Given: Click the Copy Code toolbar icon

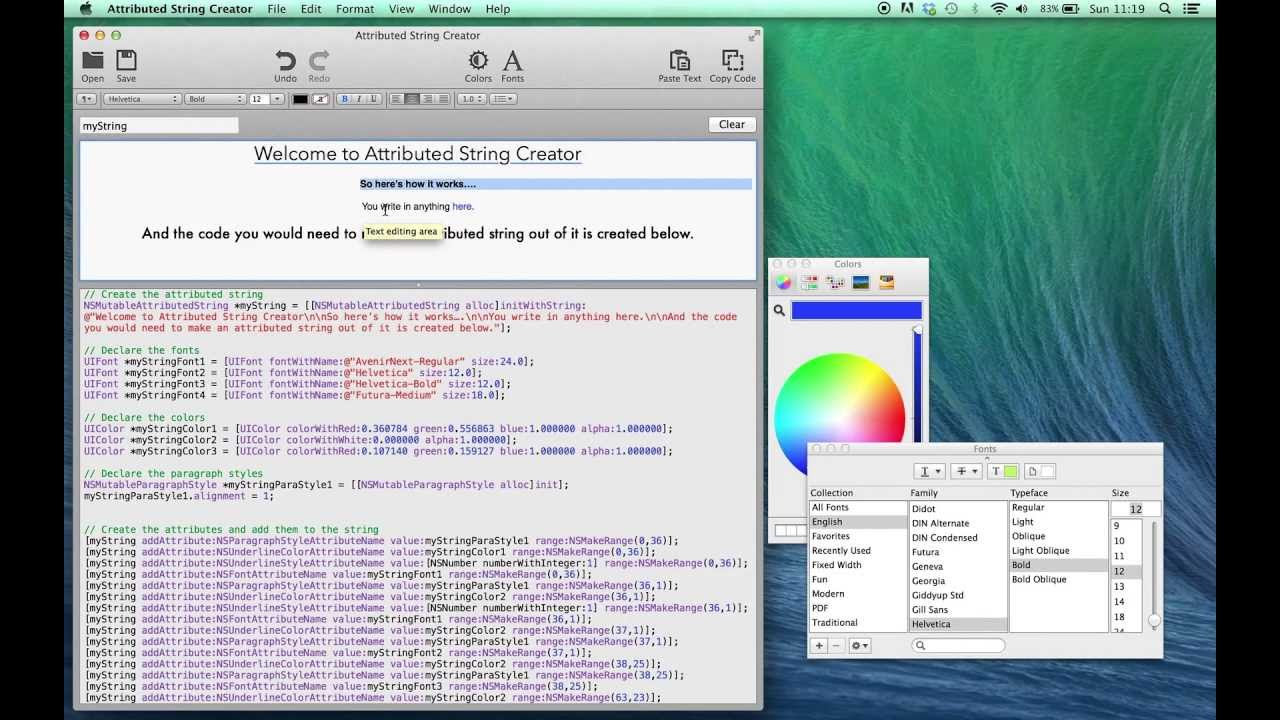Looking at the screenshot, I should coord(733,60).
